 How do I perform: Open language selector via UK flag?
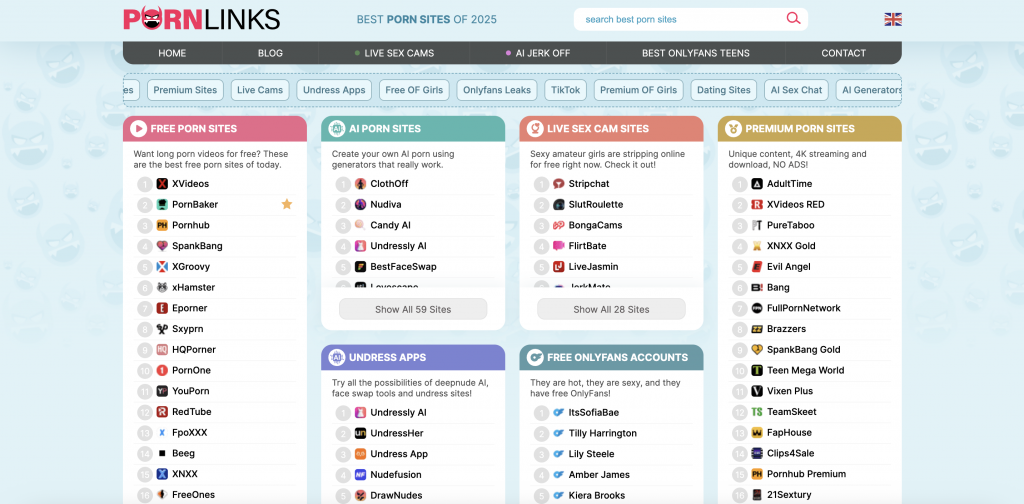(893, 19)
